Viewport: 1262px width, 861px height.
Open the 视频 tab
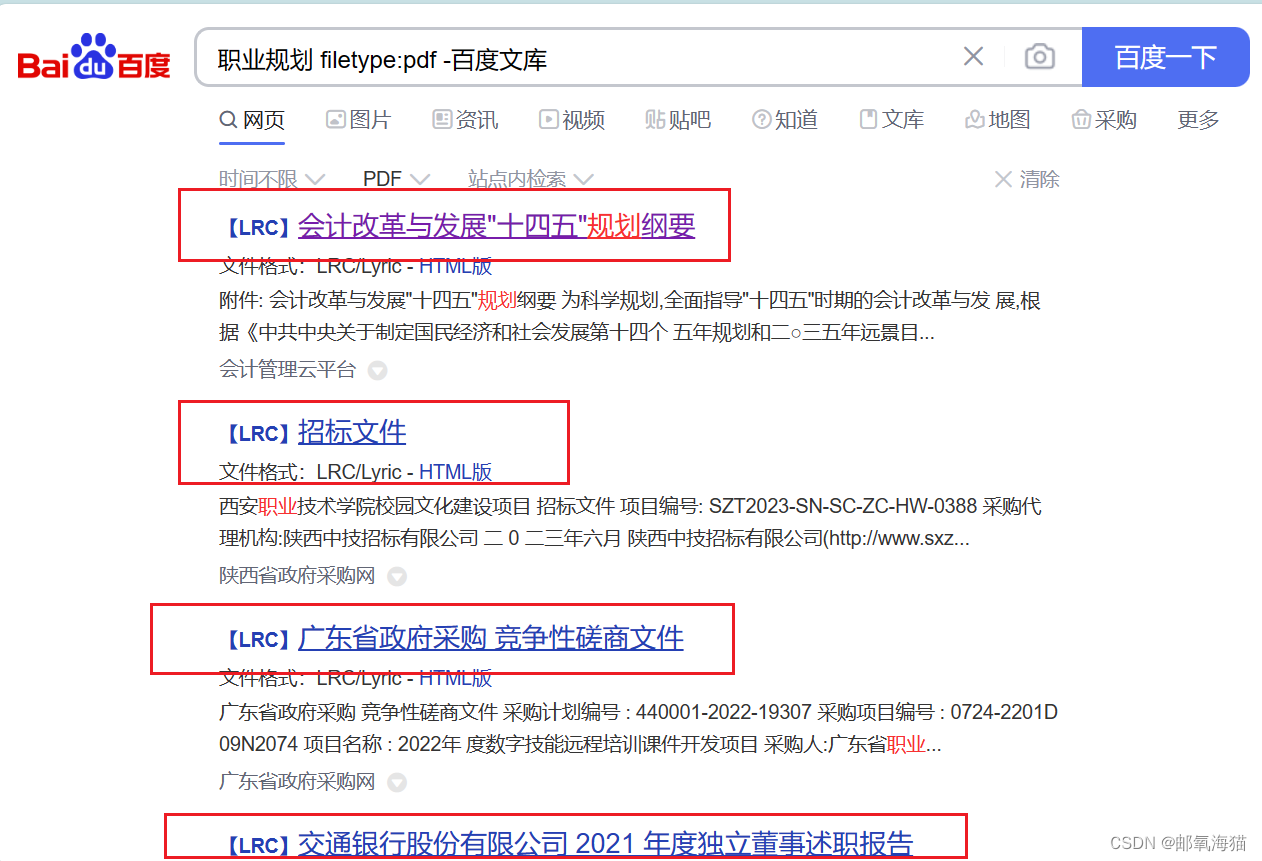pos(572,120)
